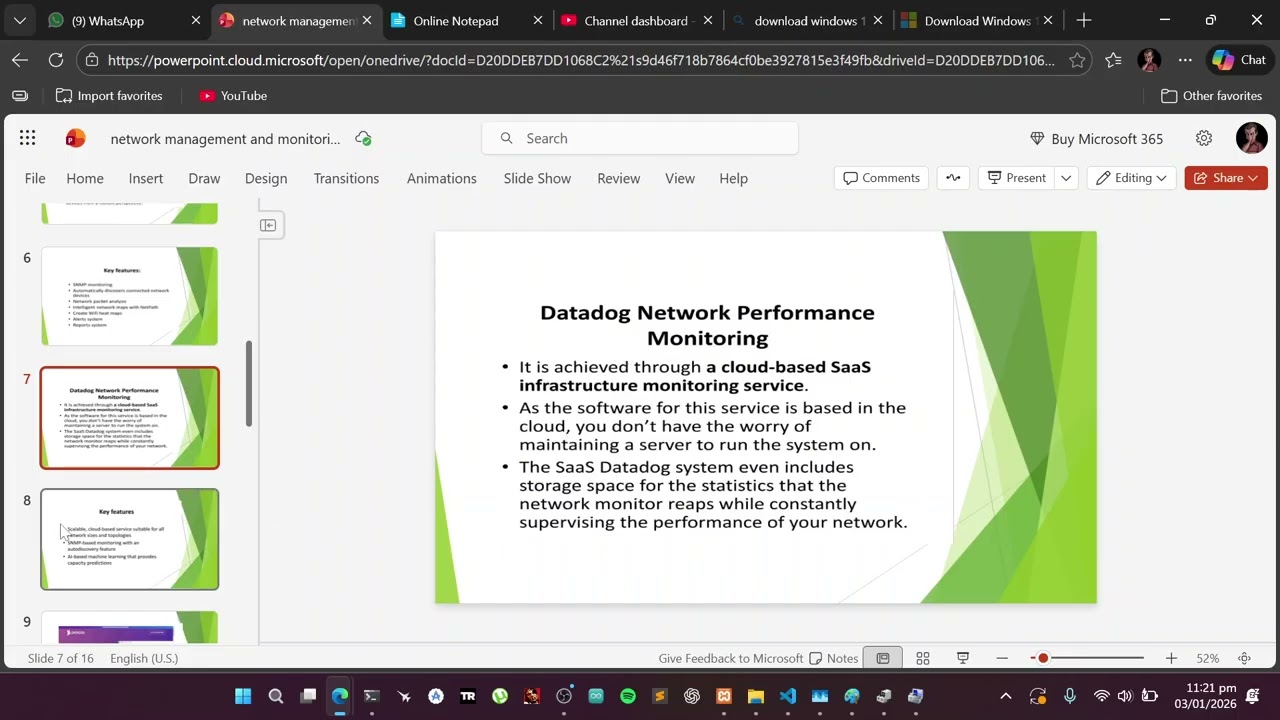The image size is (1280, 720).
Task: Click the Share button
Action: [1226, 178]
